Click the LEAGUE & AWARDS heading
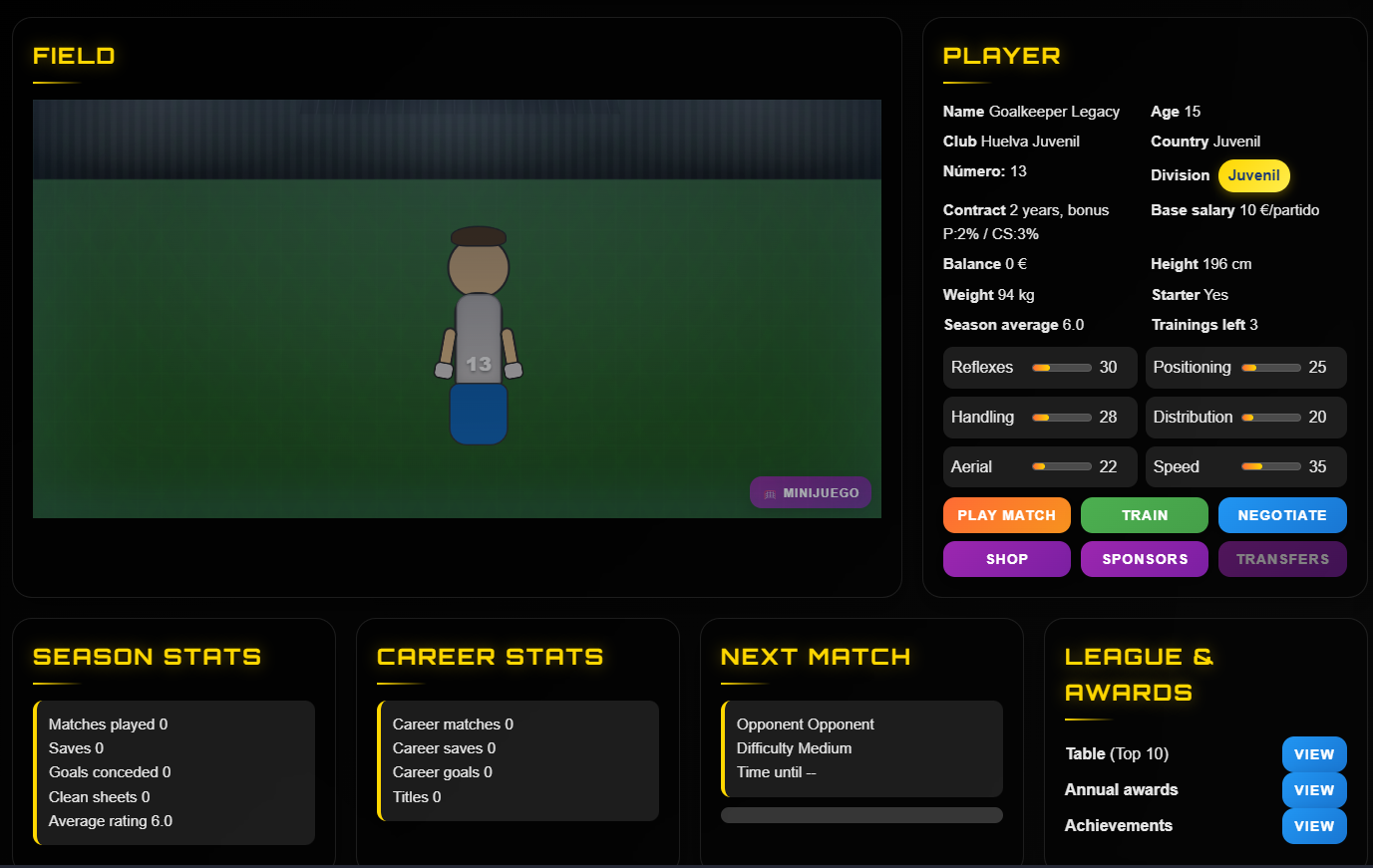Screen dimensions: 1373x868 click(1140, 675)
